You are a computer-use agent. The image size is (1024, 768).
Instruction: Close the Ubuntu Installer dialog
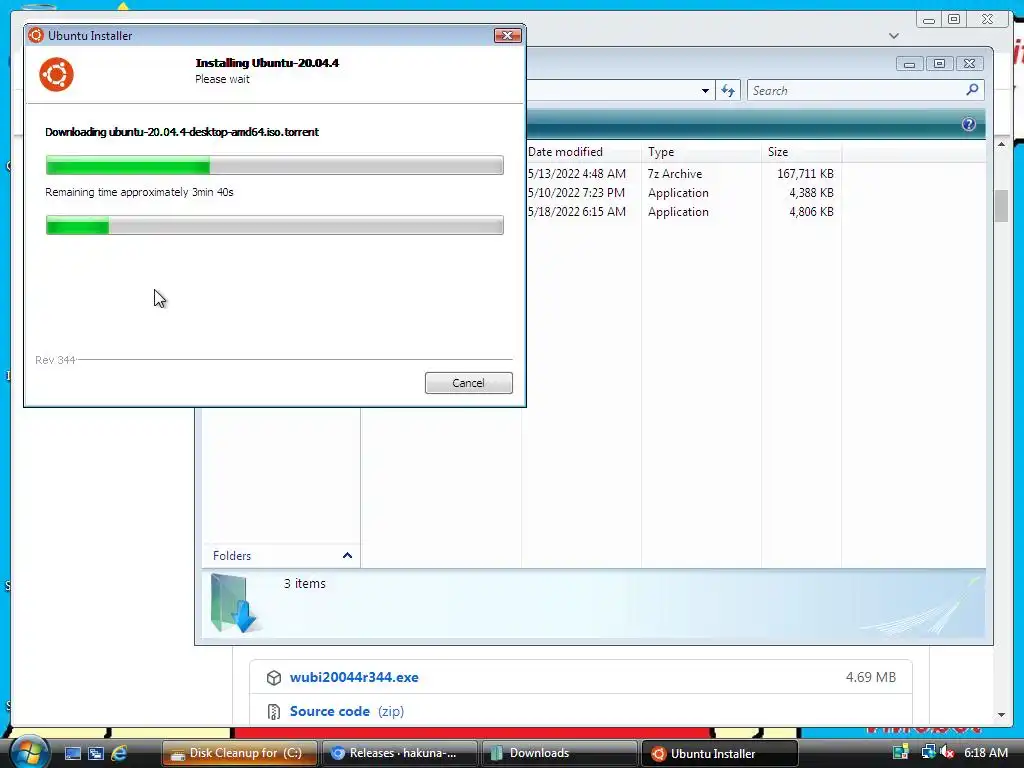507,35
